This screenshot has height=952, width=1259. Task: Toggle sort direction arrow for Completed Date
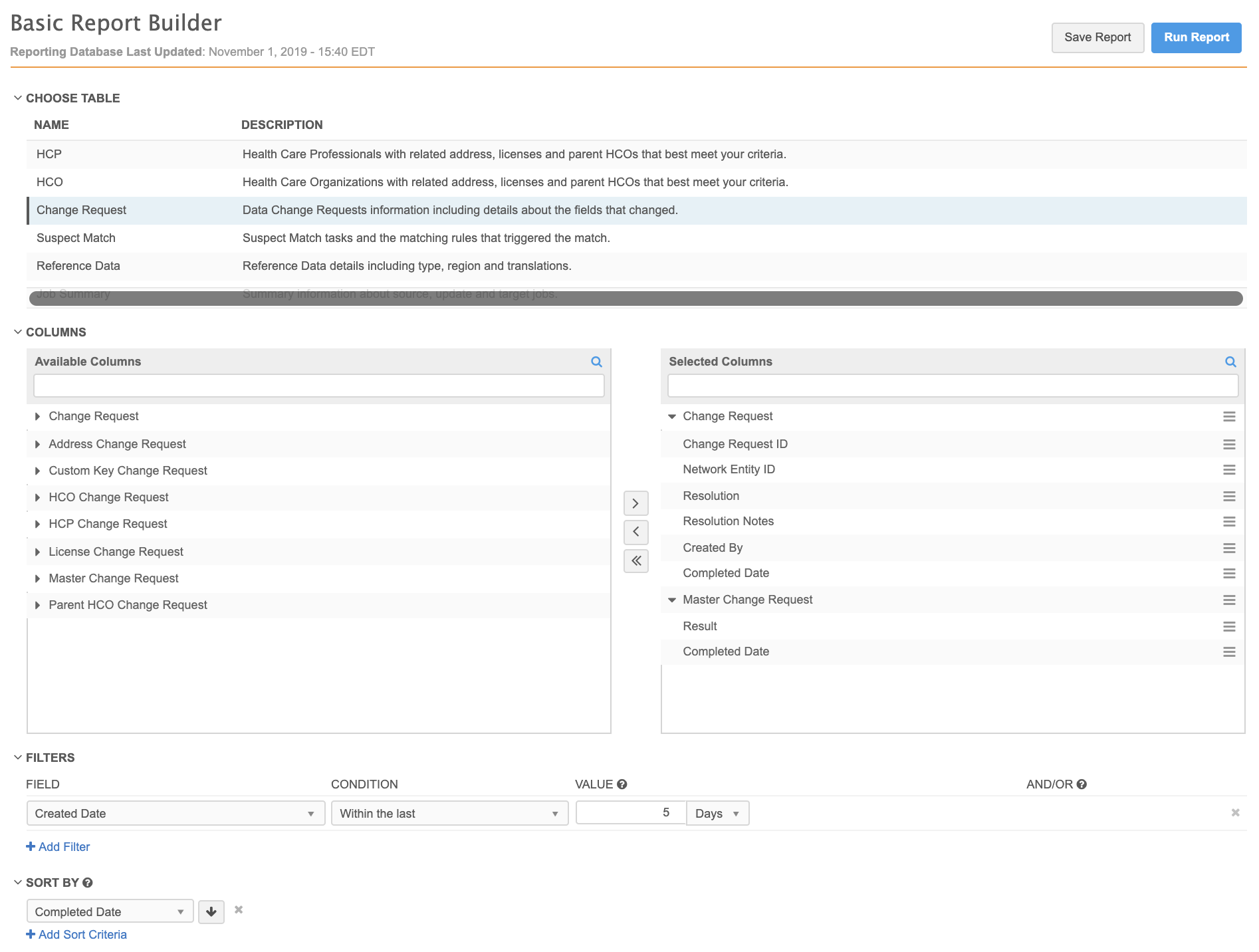pyautogui.click(x=211, y=911)
